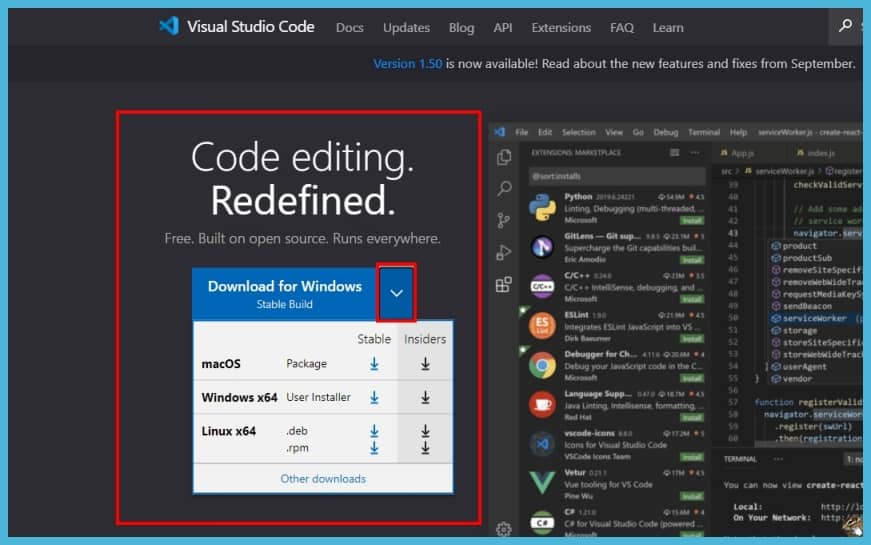Click the clear extensions list icon
This screenshot has height=545, width=871.
[674, 152]
